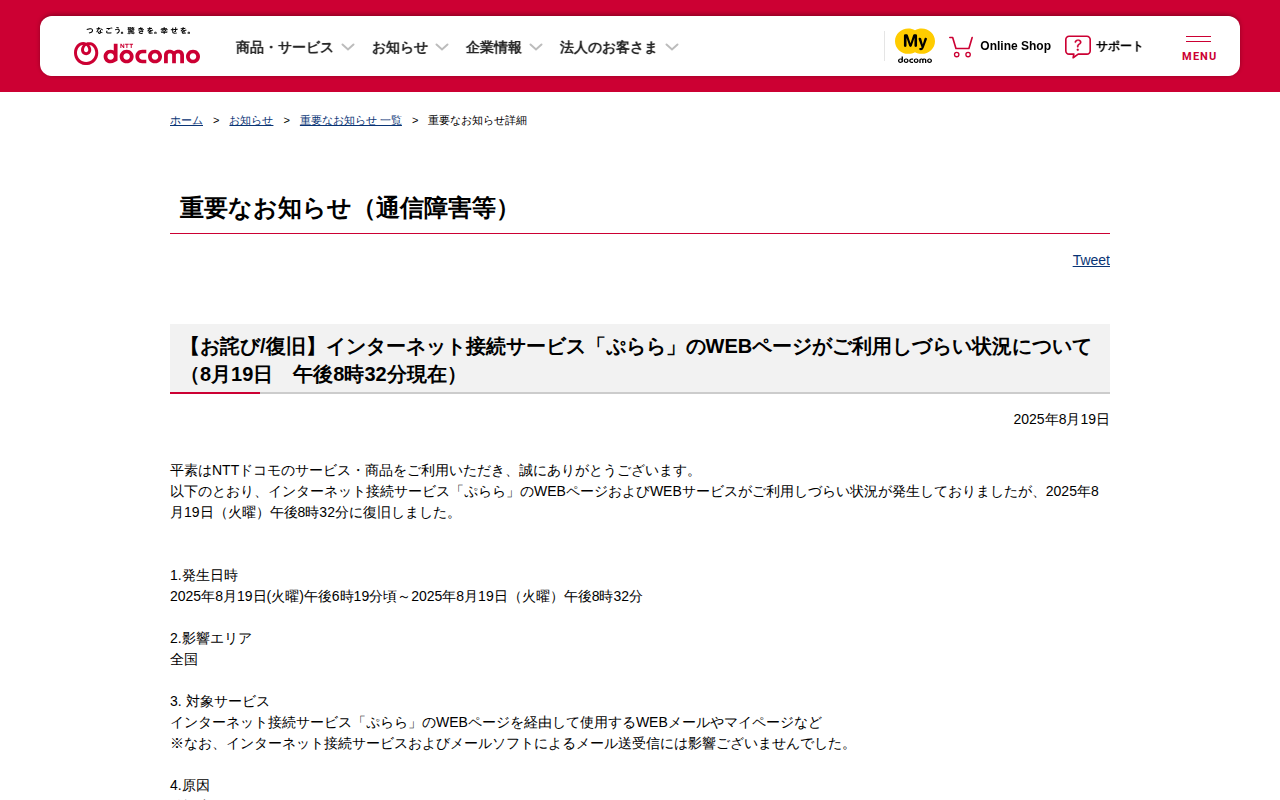This screenshot has width=1280, height=800.
Task: Click the 全国 area text
Action: pos(184,659)
